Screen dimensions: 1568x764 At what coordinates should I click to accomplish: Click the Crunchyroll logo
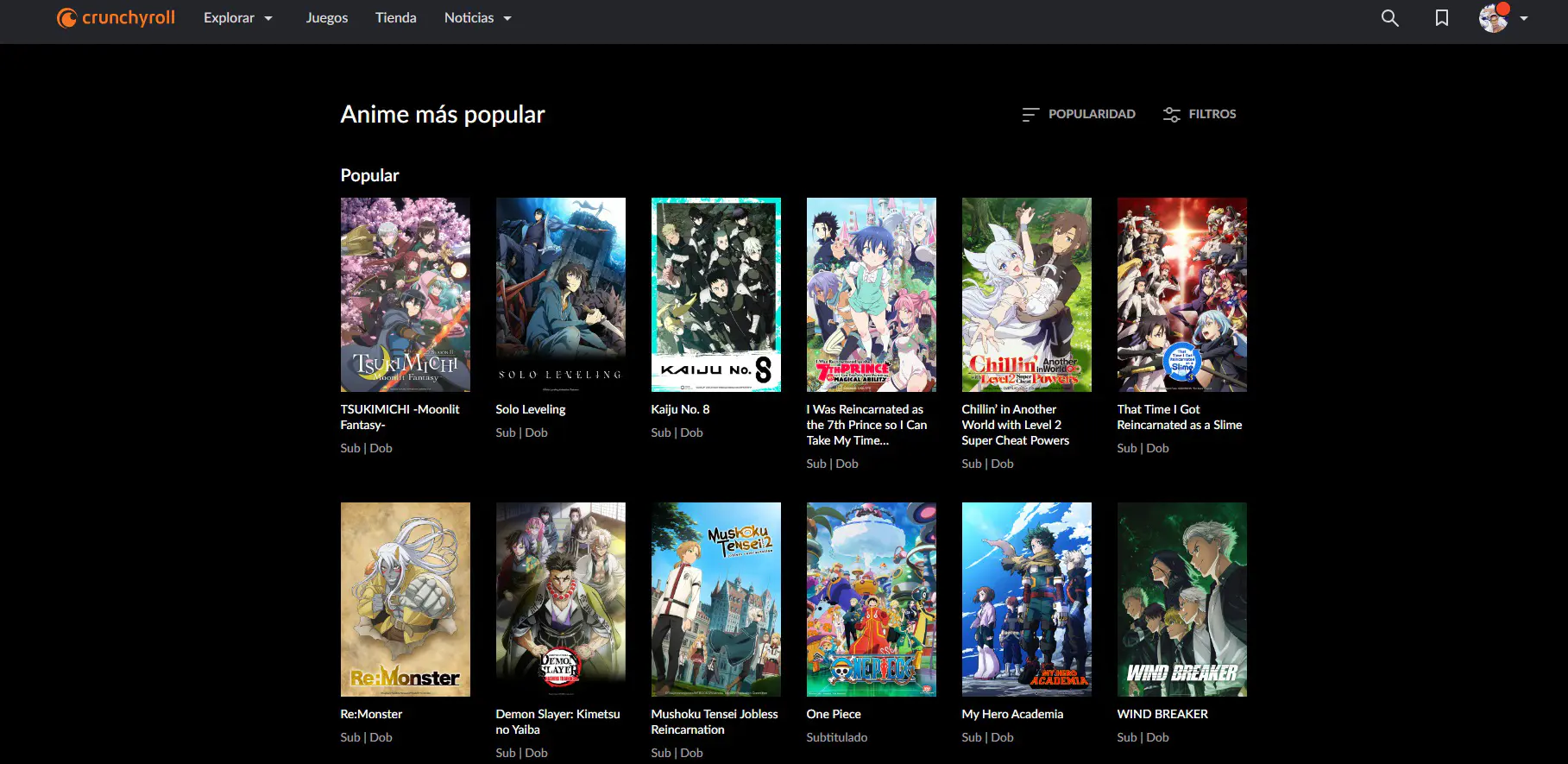tap(116, 17)
